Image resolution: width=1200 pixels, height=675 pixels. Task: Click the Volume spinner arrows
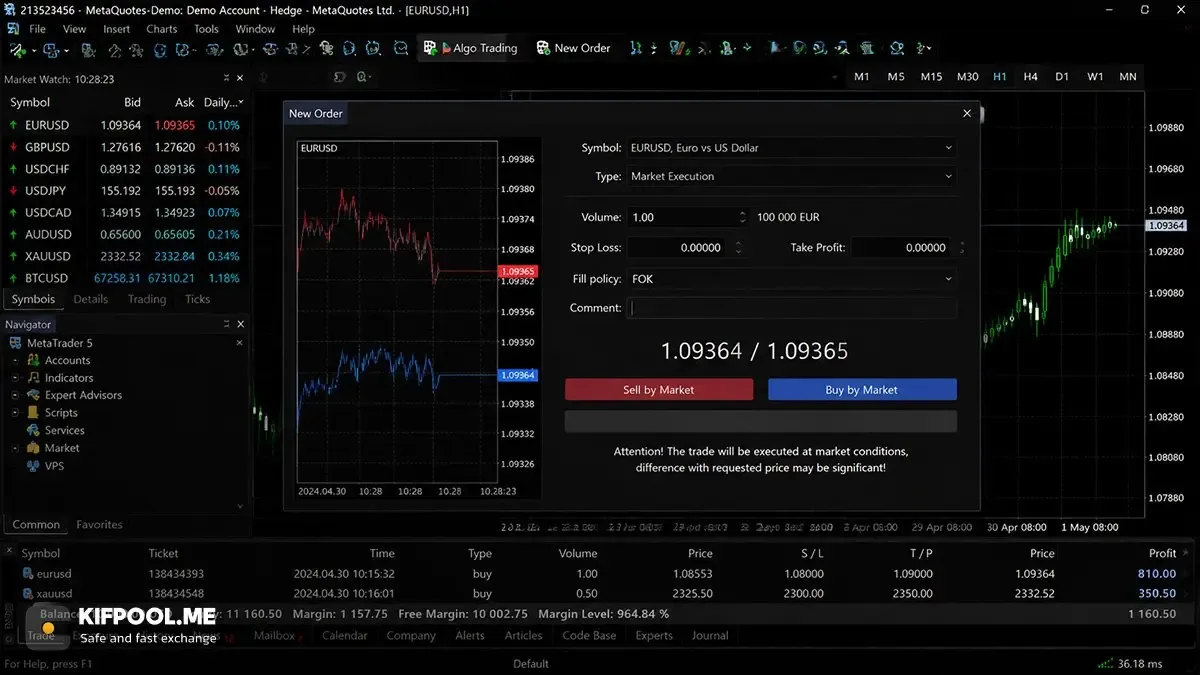742,217
